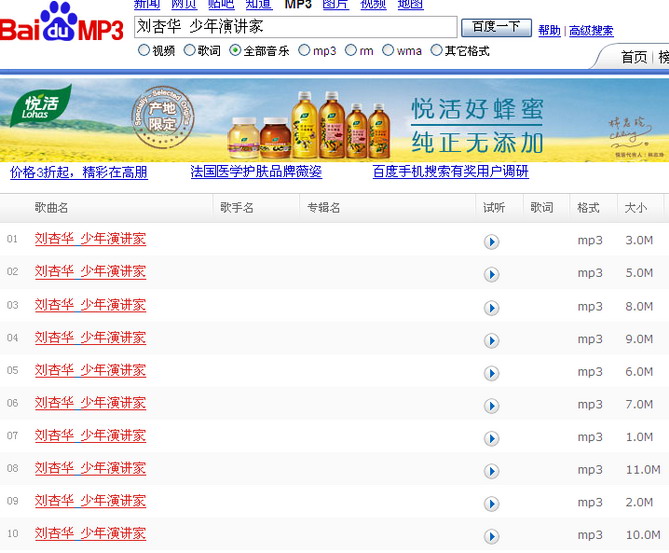Switch to the 首页 tab
Viewport: 669px width, 553px height.
[633, 57]
